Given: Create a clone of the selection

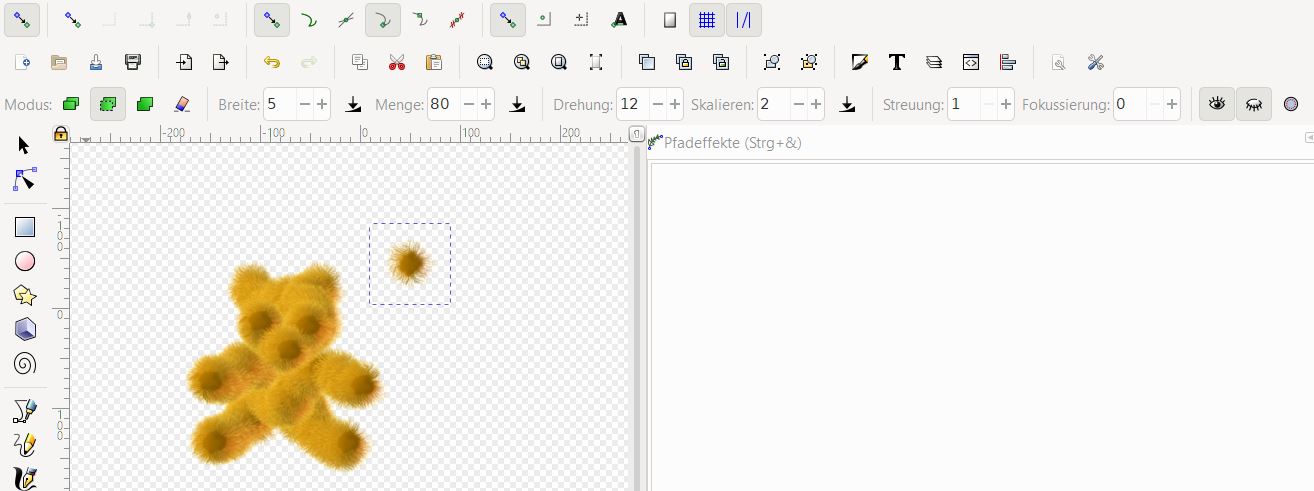Looking at the screenshot, I should [x=684, y=62].
